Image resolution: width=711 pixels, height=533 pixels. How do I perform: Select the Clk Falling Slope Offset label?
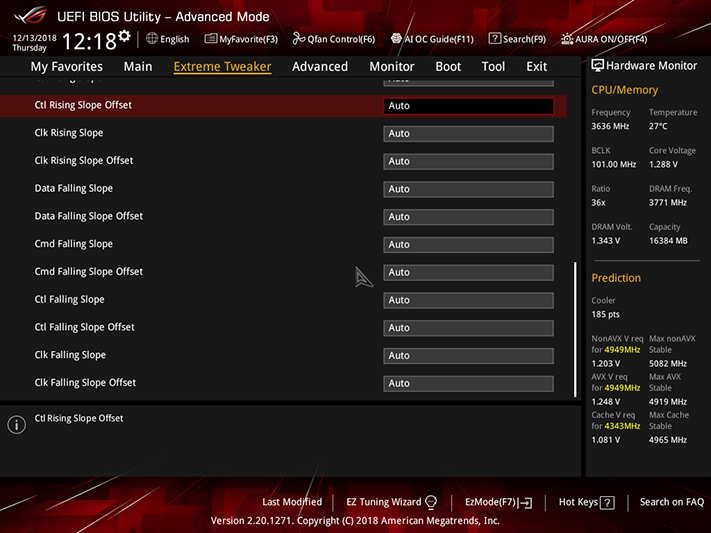tap(85, 382)
